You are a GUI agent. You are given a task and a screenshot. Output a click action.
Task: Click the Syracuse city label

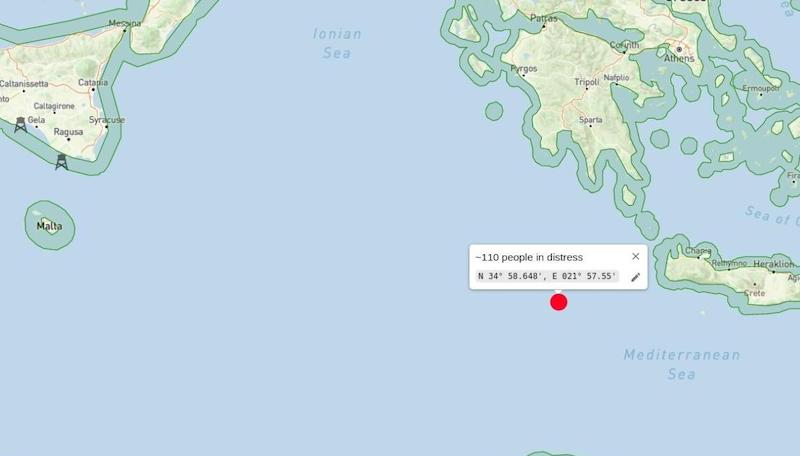(x=107, y=120)
